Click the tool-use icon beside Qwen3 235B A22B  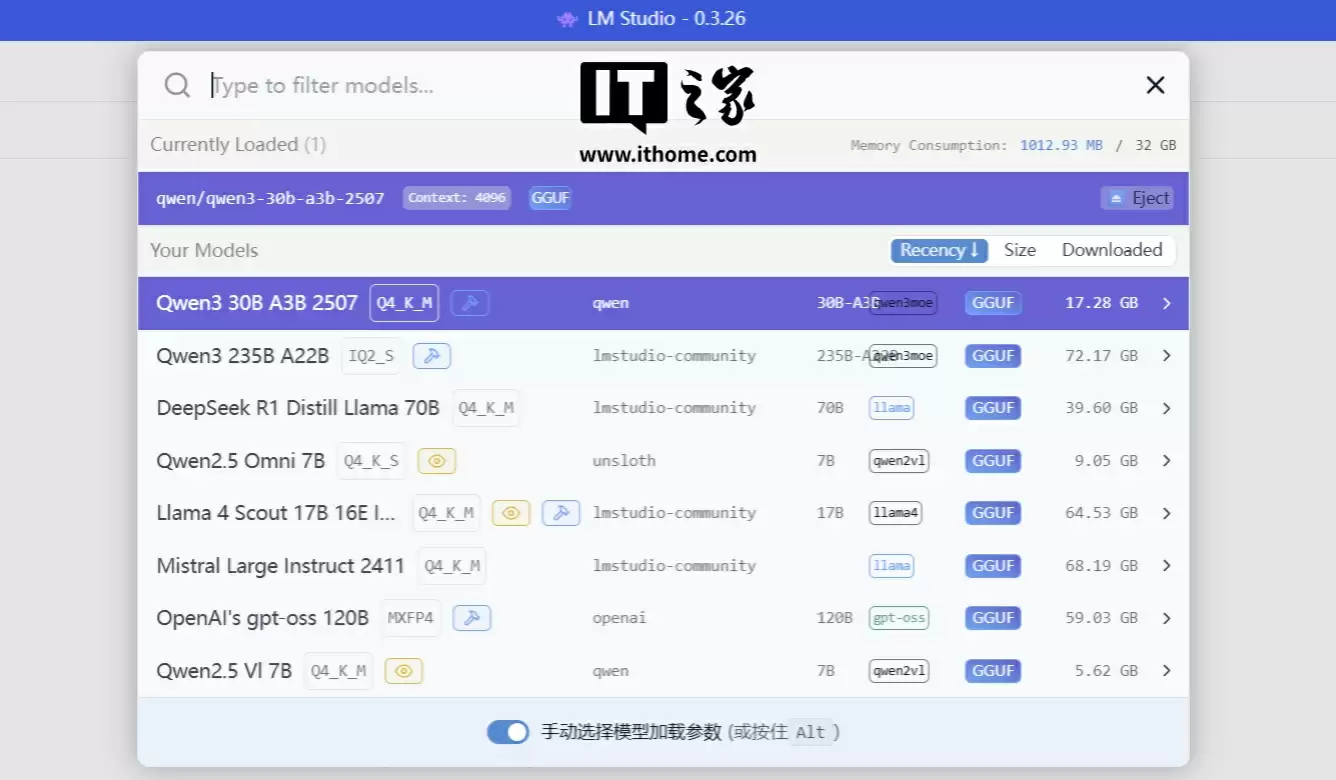(x=431, y=355)
